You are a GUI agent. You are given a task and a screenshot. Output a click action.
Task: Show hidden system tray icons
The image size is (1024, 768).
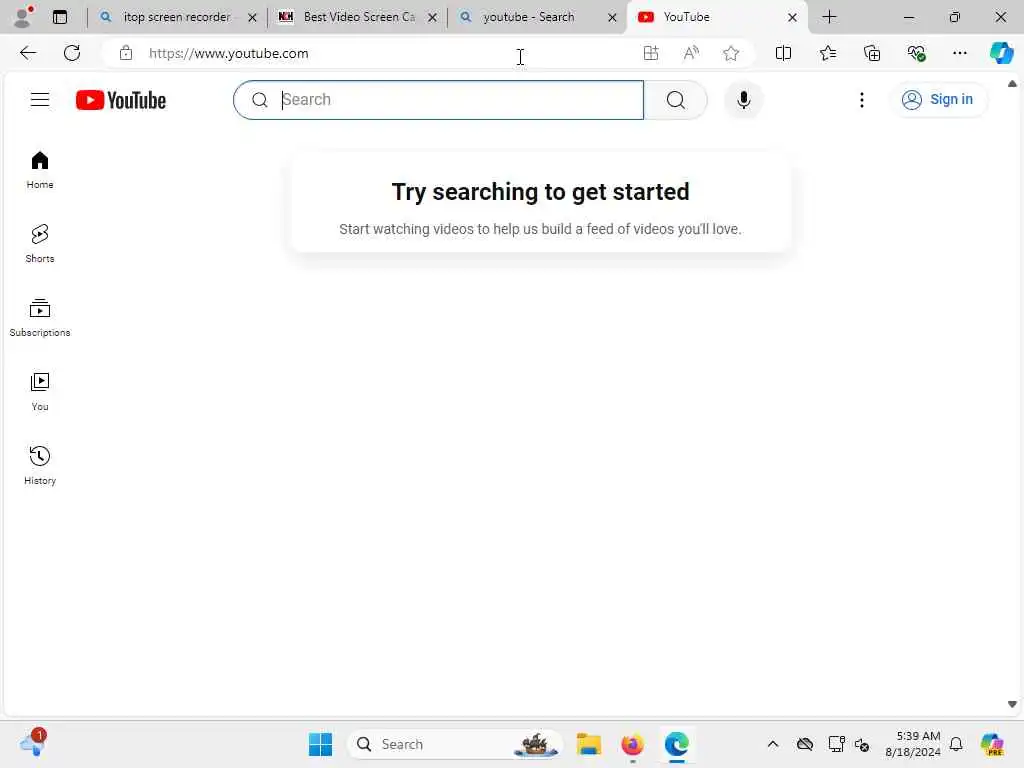(x=773, y=744)
